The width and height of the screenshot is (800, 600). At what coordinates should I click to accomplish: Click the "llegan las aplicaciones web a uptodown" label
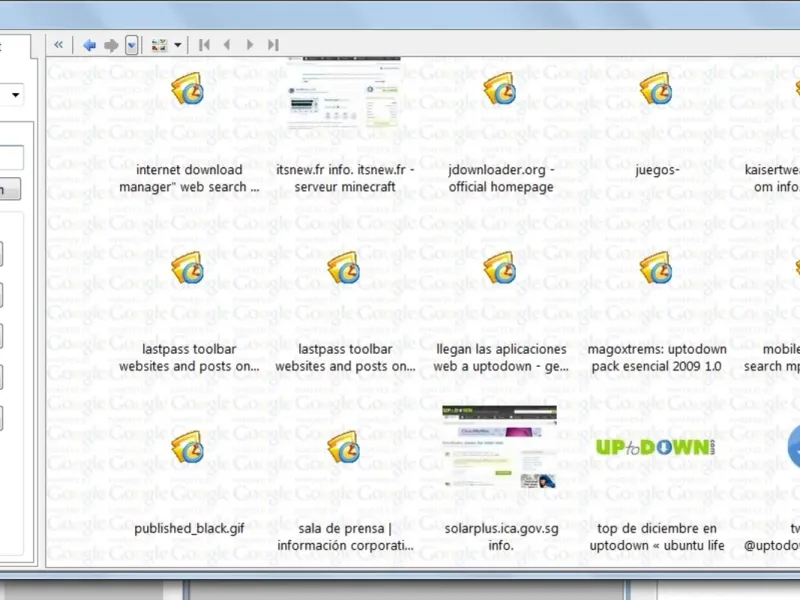501,358
